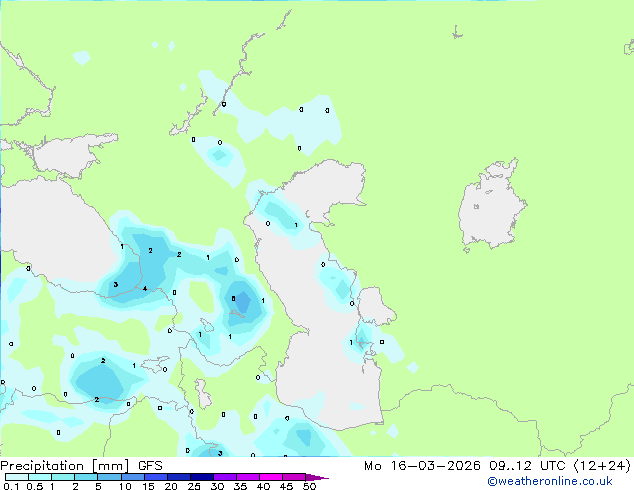This screenshot has height=490, width=634.
Task: Choose the legend swatch between 20 and 25
Action: [179, 477]
